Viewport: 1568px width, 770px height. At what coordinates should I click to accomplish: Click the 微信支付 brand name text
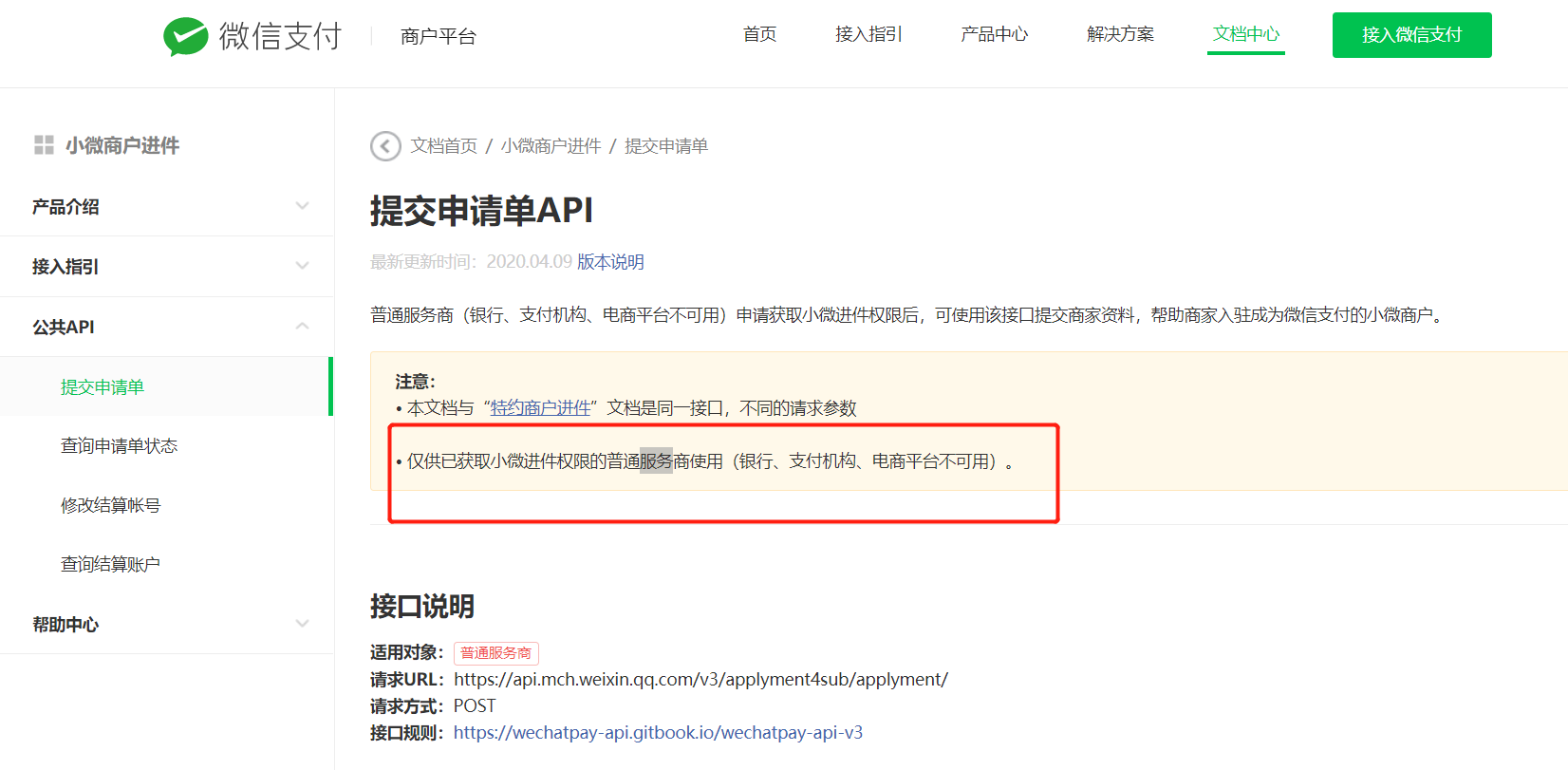[x=280, y=36]
